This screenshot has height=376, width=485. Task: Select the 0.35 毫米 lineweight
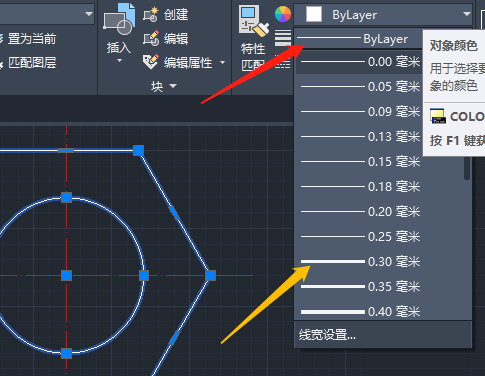381,287
